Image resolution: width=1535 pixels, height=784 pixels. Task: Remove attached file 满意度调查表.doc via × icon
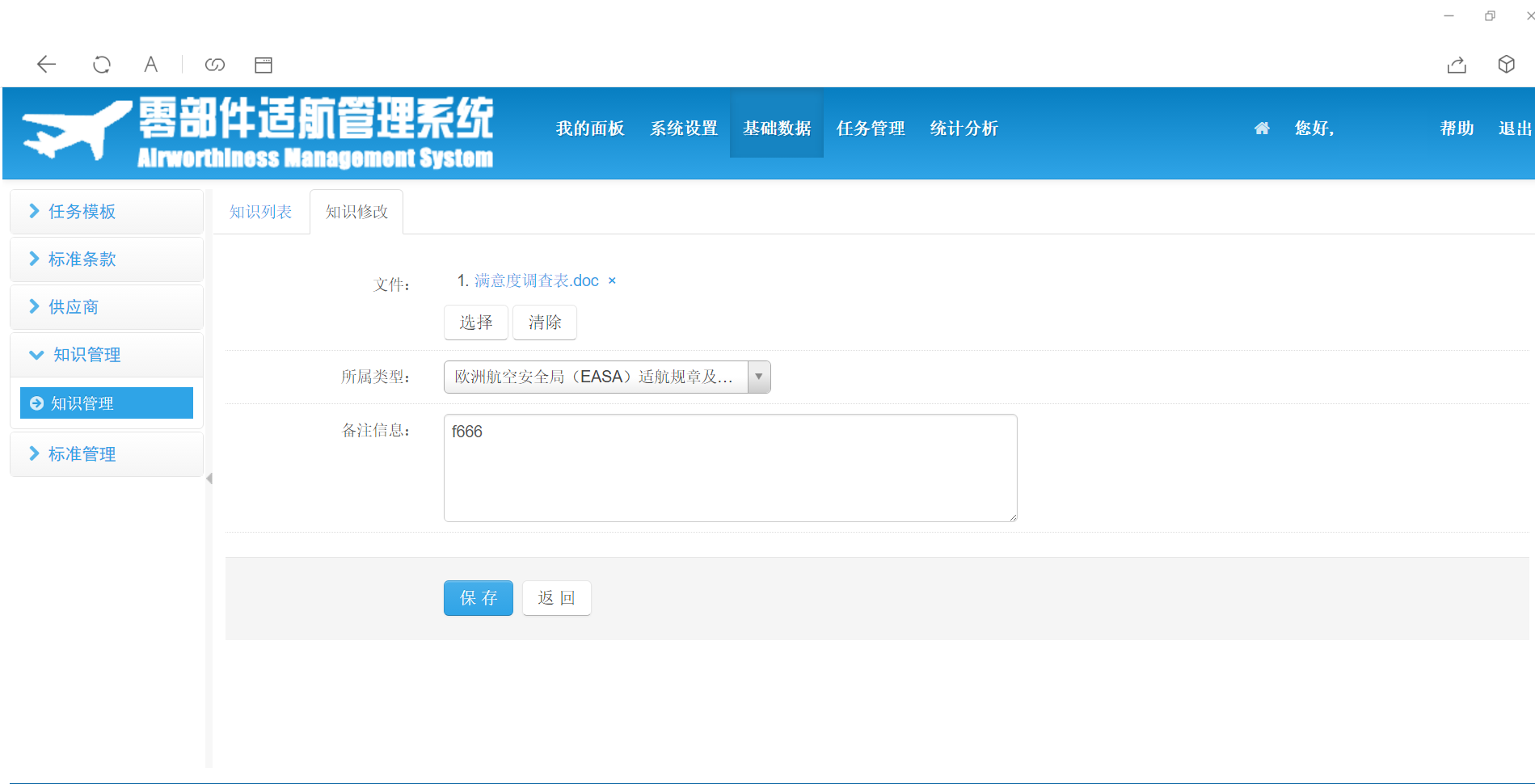pos(612,280)
